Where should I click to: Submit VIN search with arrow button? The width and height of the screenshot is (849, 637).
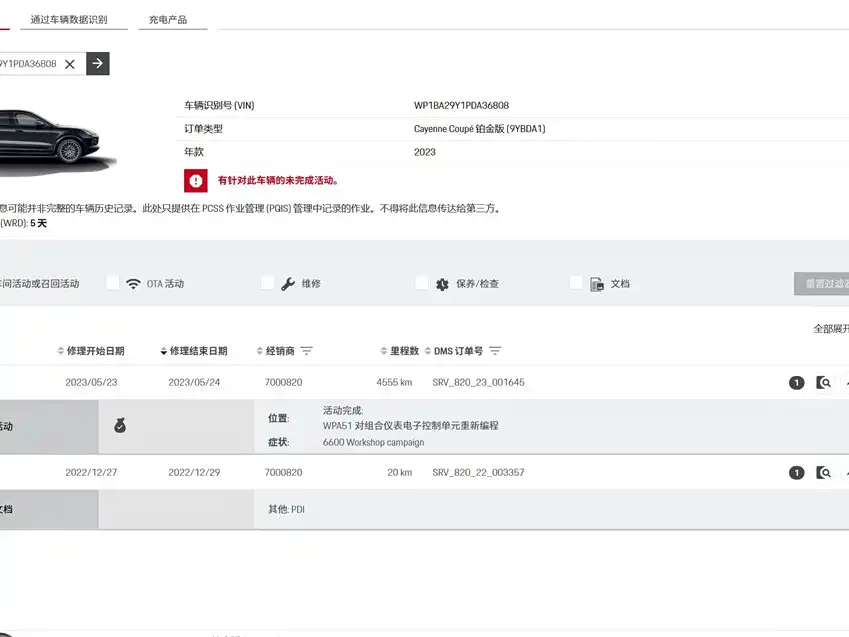[97, 63]
